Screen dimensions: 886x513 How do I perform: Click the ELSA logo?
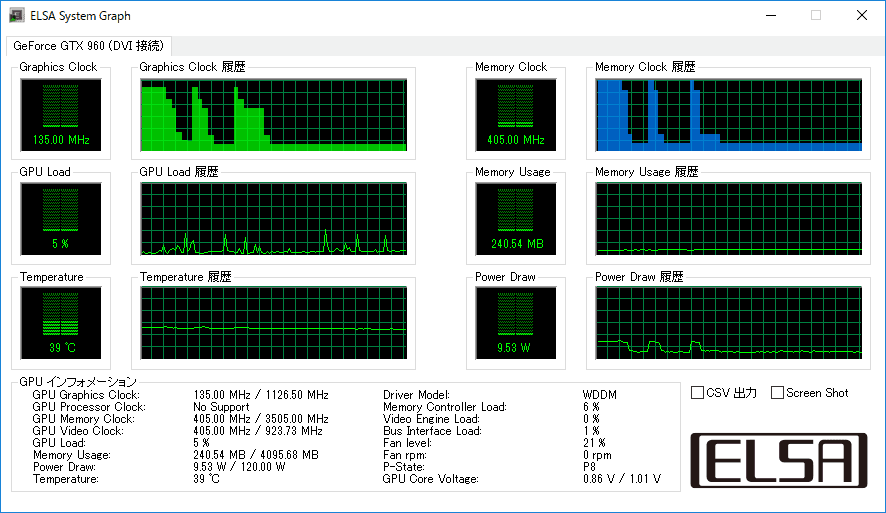click(779, 460)
